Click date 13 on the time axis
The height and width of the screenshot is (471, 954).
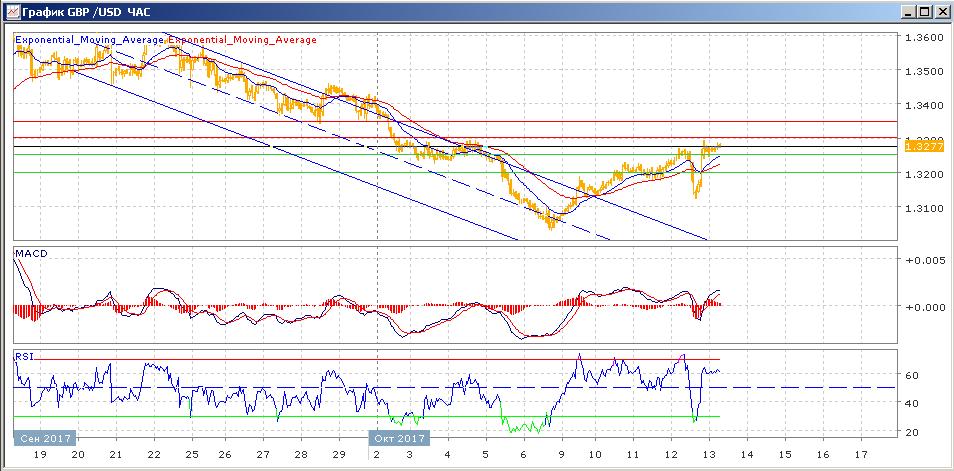pyautogui.click(x=708, y=453)
